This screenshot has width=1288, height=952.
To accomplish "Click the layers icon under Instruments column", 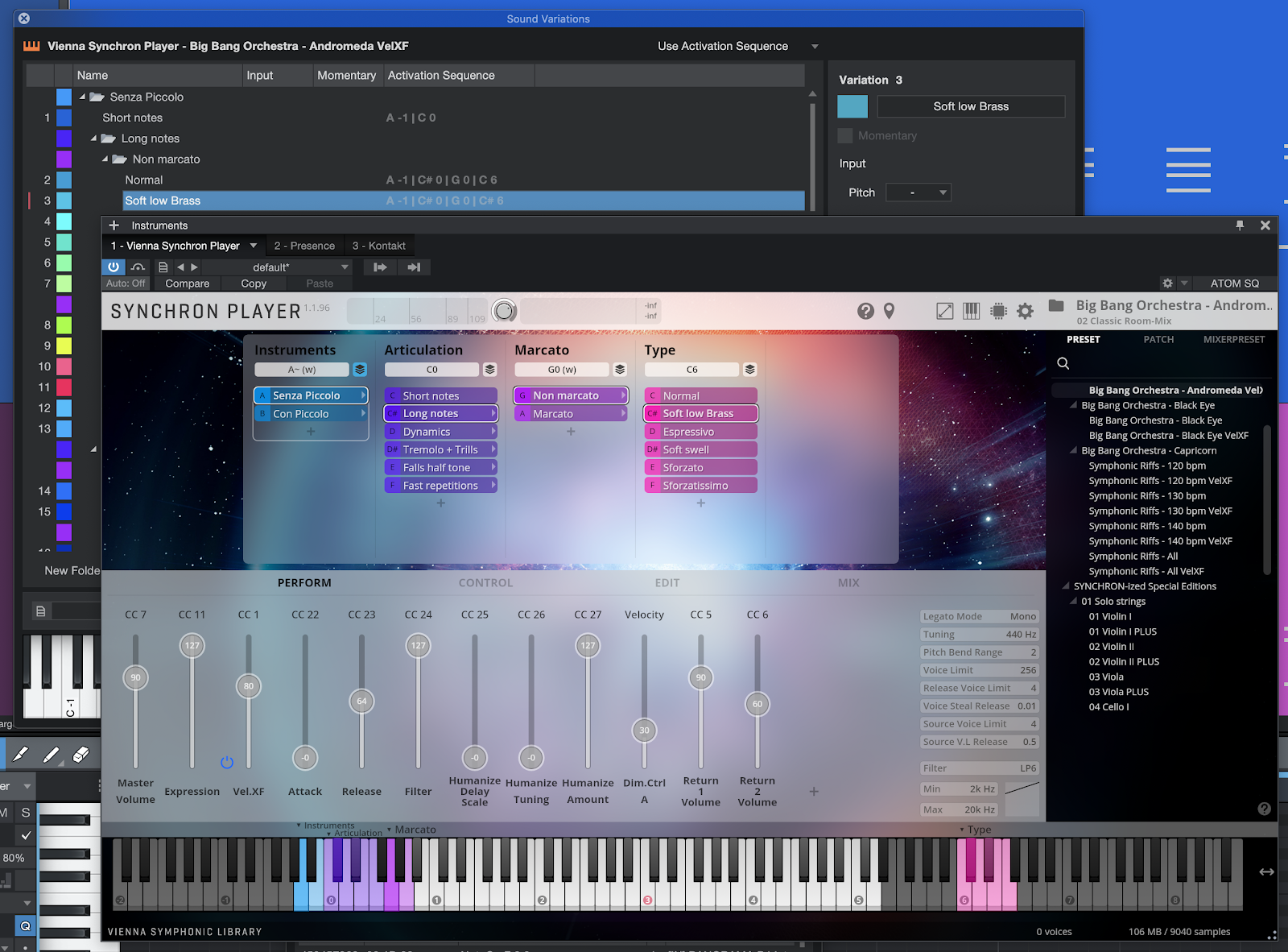I will pos(360,370).
